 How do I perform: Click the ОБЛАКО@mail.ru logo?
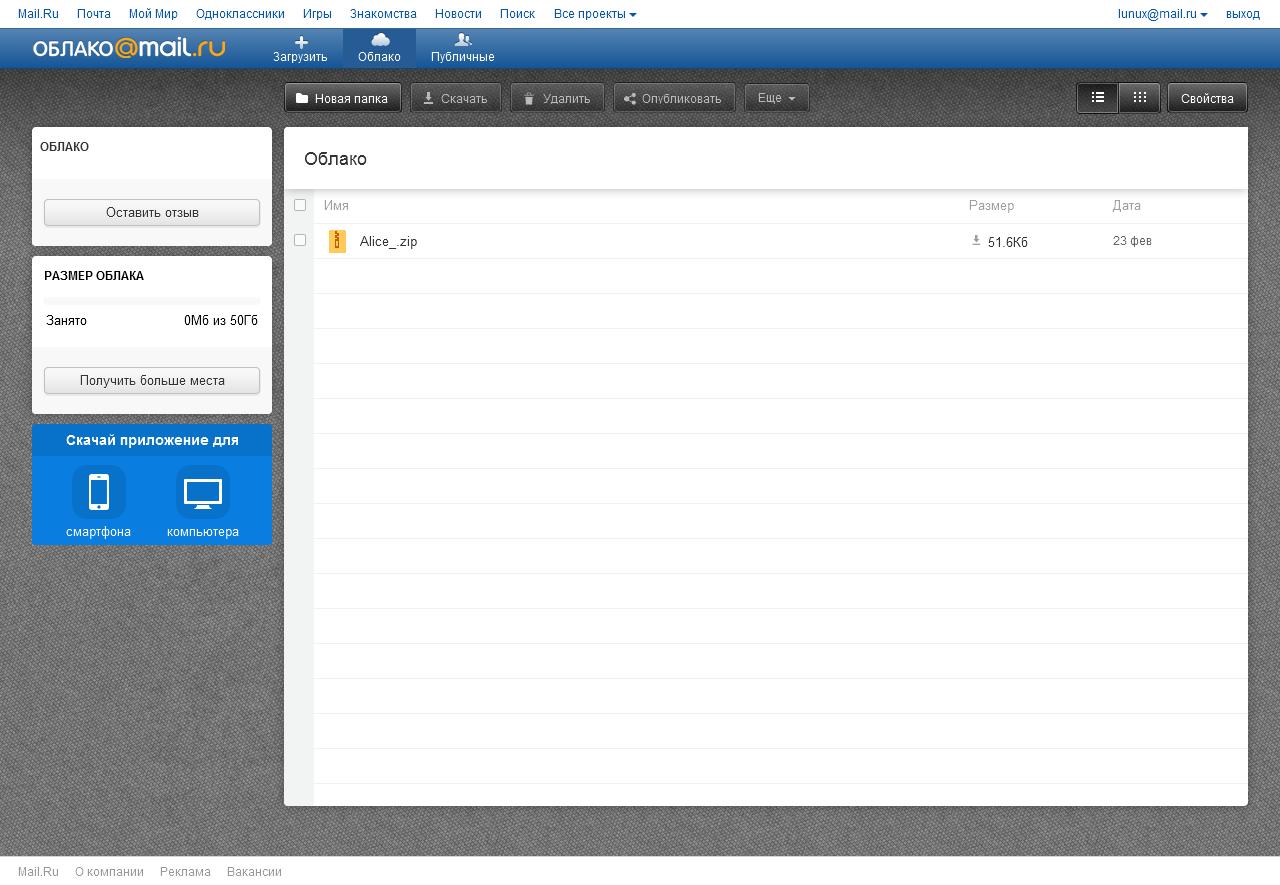129,48
